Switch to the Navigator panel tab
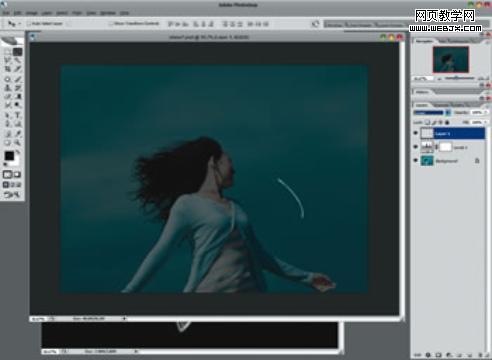 (x=425, y=41)
